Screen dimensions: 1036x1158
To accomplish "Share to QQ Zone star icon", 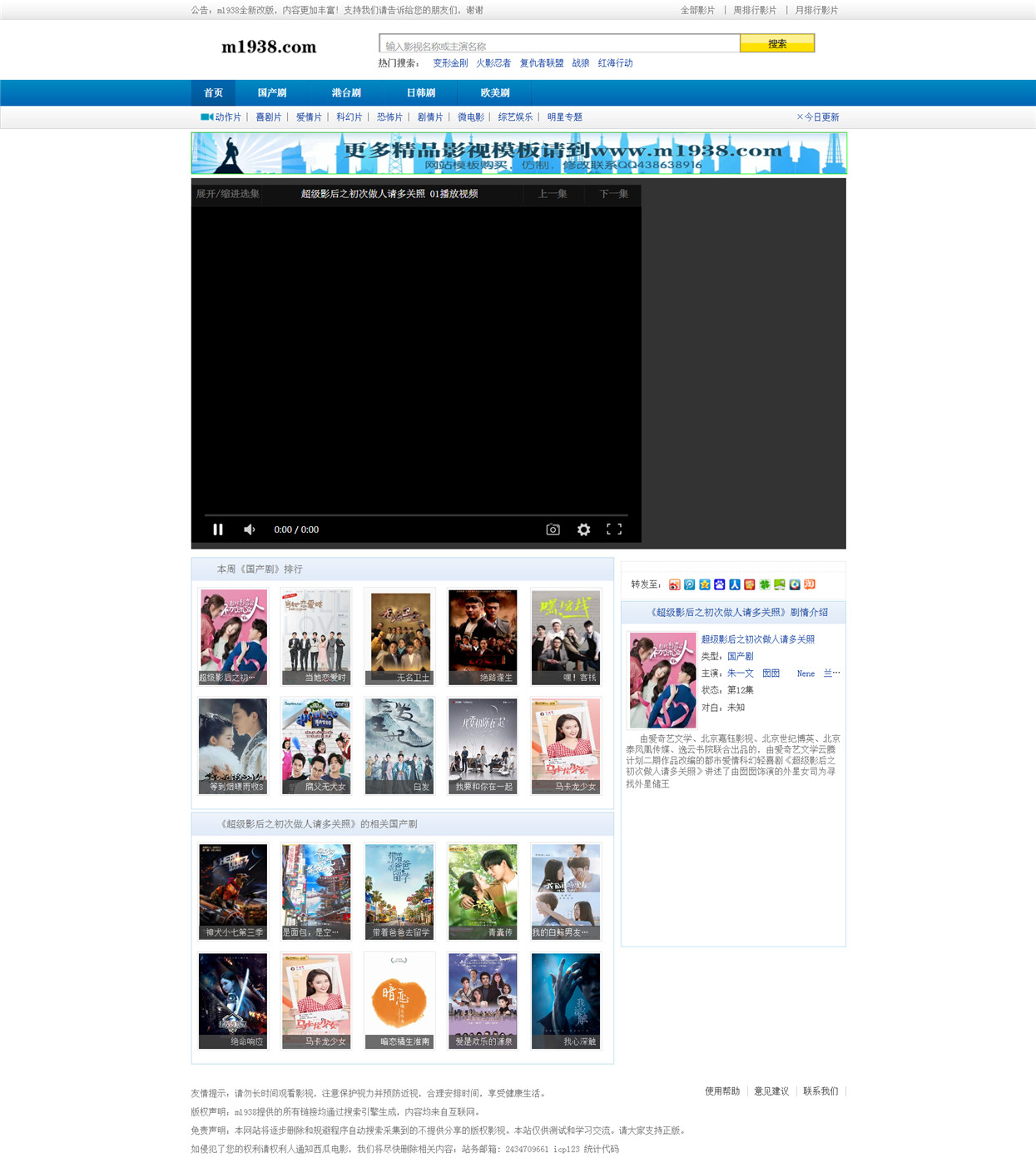I will click(705, 584).
